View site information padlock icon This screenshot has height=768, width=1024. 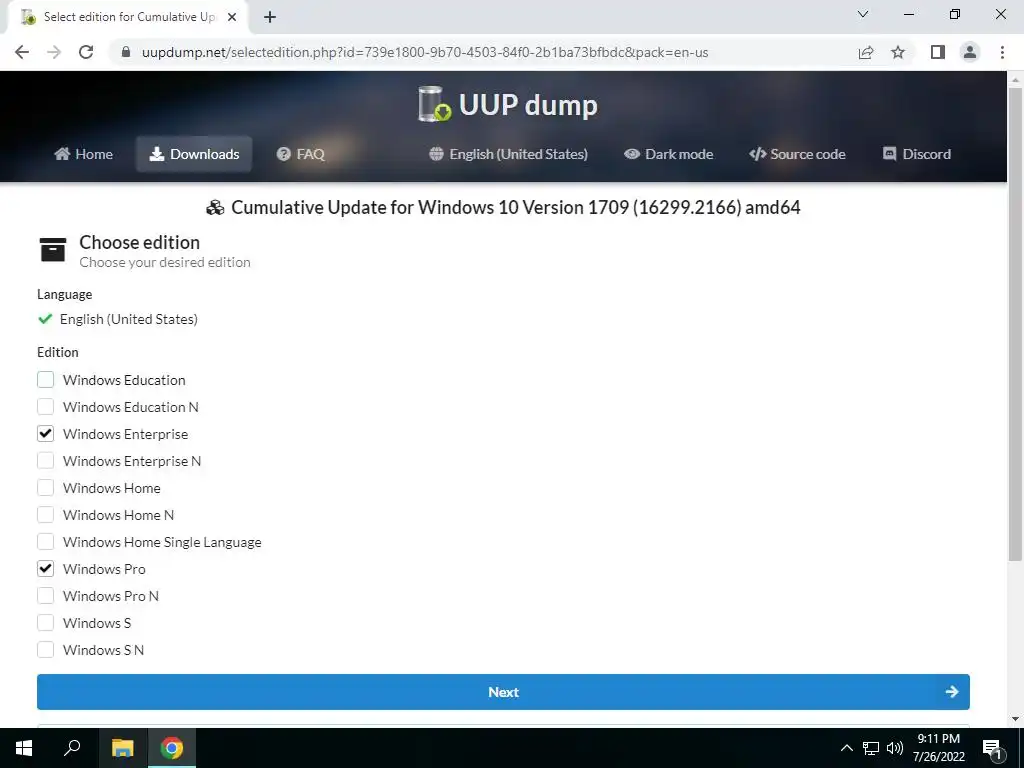[126, 52]
